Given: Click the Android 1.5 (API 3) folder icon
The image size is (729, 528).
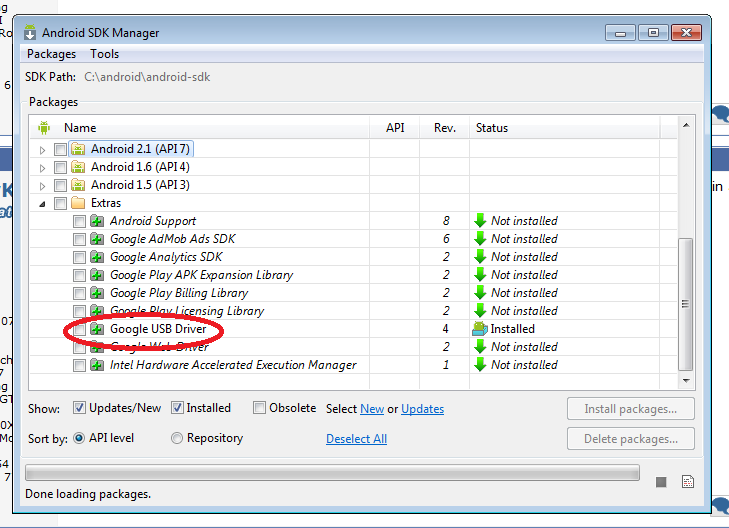Looking at the screenshot, I should coord(78,185).
